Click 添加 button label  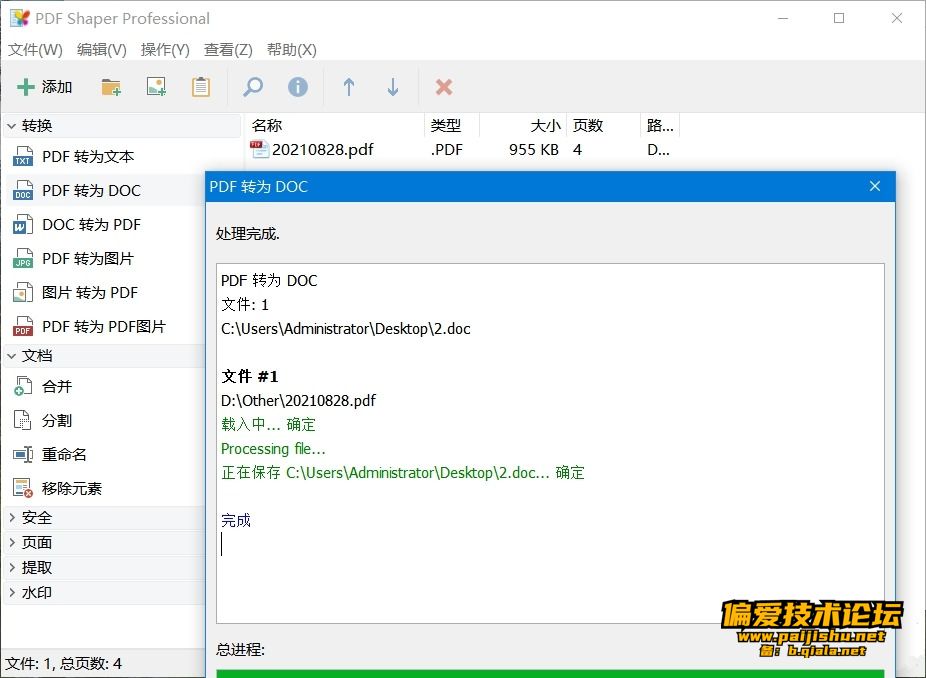tap(57, 87)
